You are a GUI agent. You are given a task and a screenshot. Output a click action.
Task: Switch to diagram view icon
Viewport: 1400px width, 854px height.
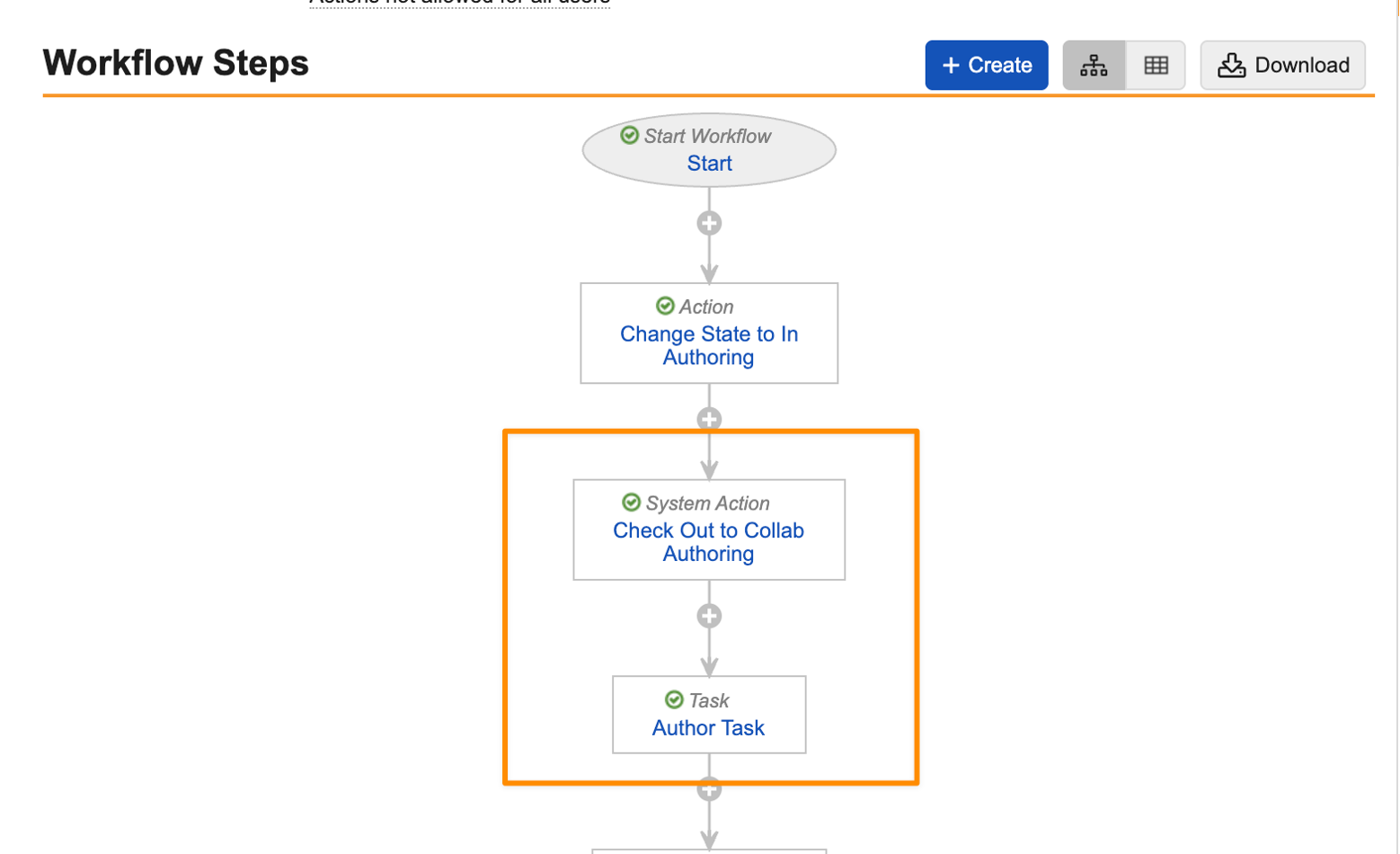tap(1094, 66)
